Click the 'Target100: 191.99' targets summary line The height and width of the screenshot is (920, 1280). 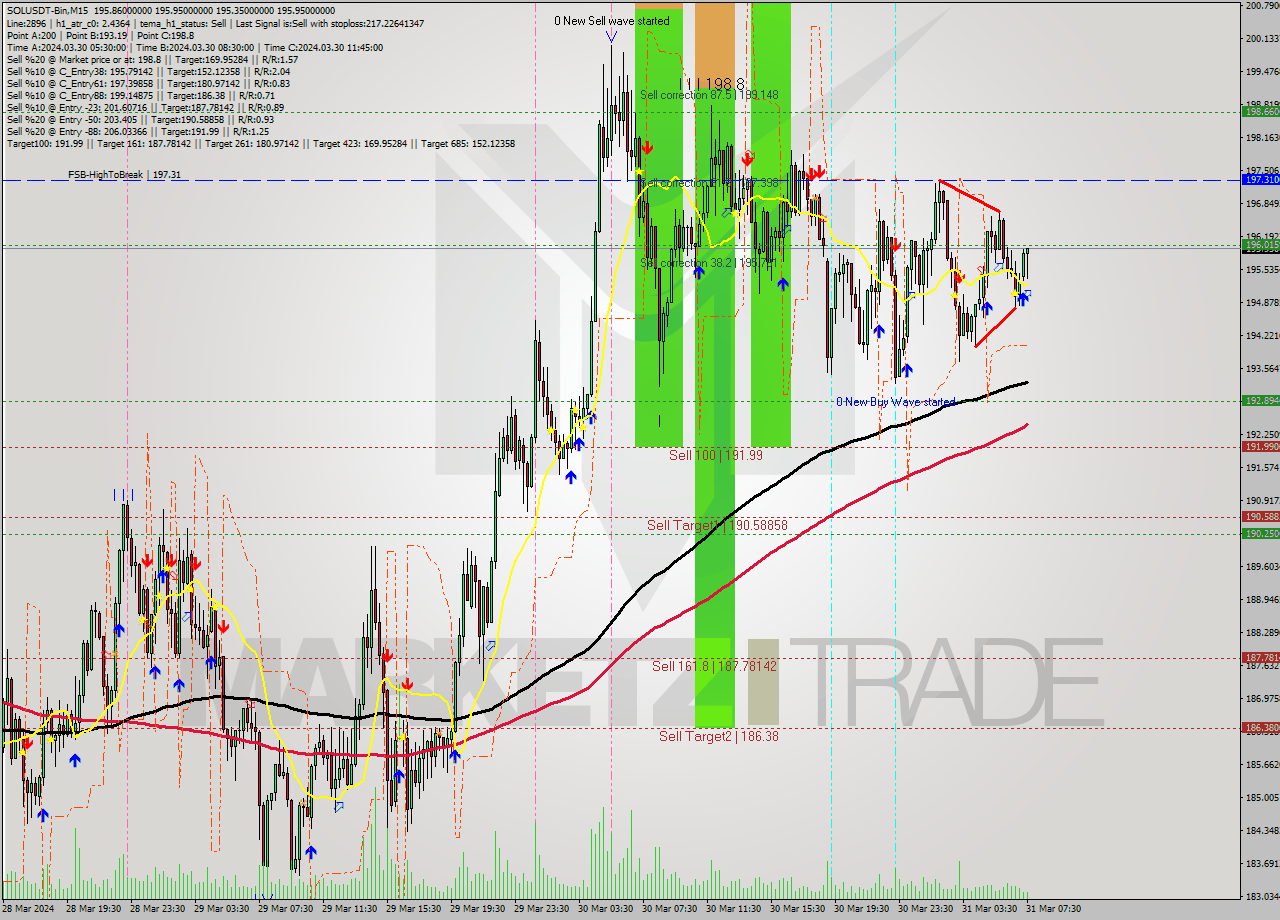click(261, 143)
